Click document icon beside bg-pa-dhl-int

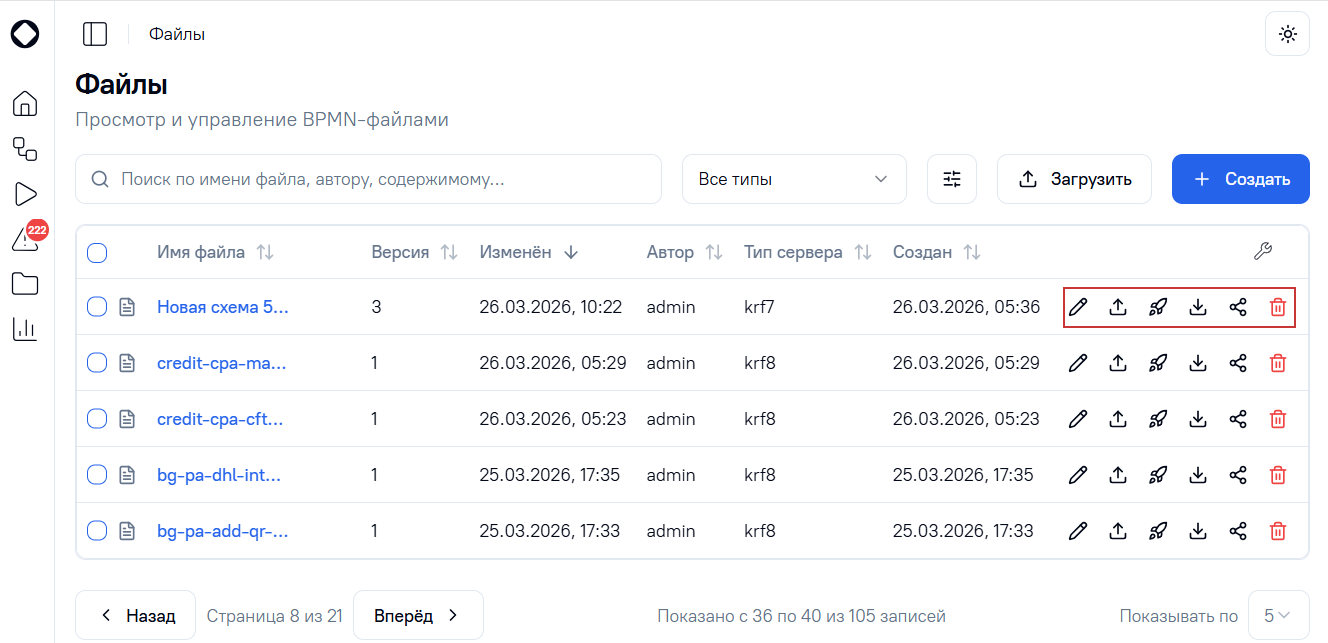pyautogui.click(x=127, y=475)
